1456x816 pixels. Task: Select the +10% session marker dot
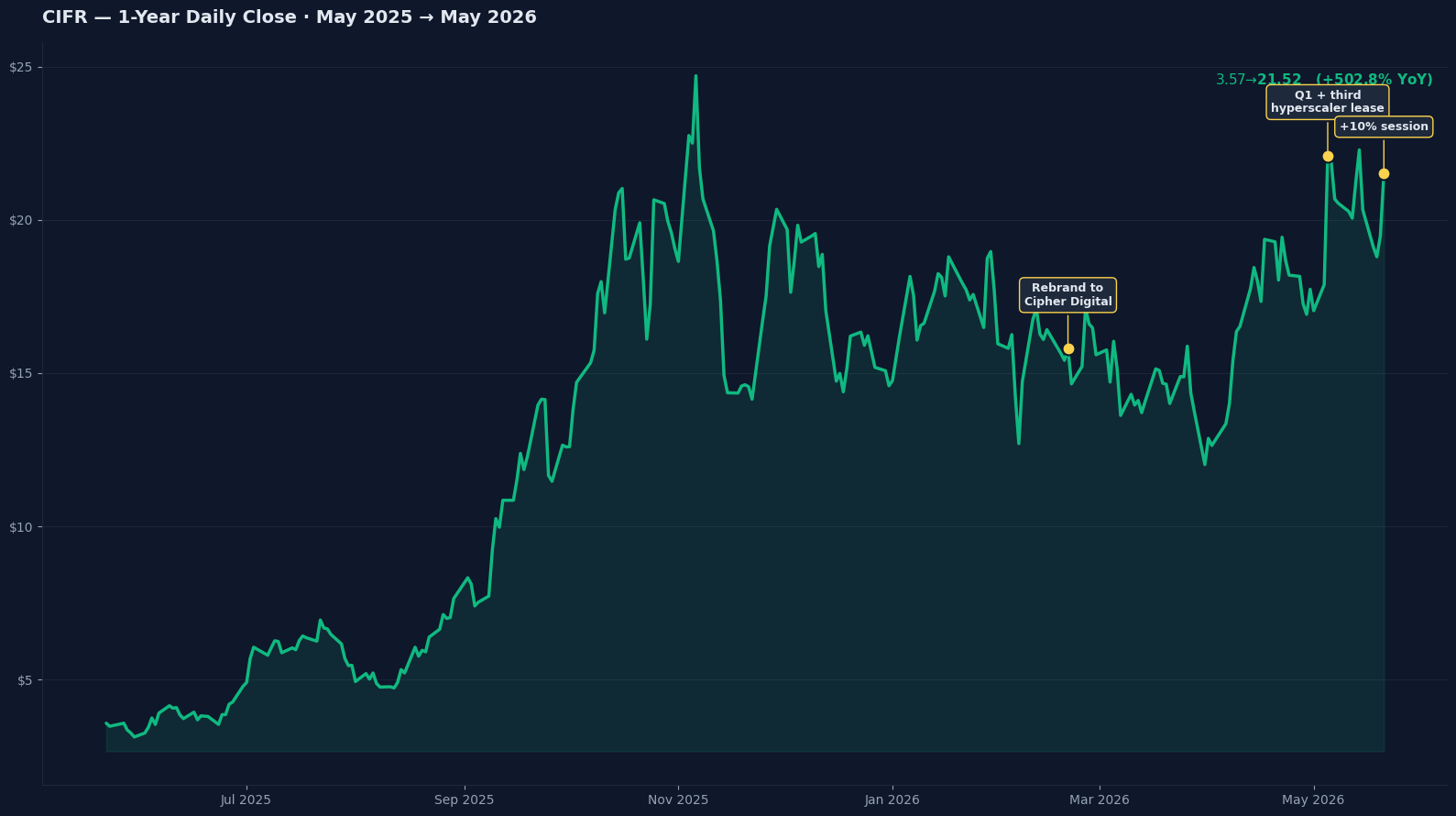click(x=1384, y=173)
